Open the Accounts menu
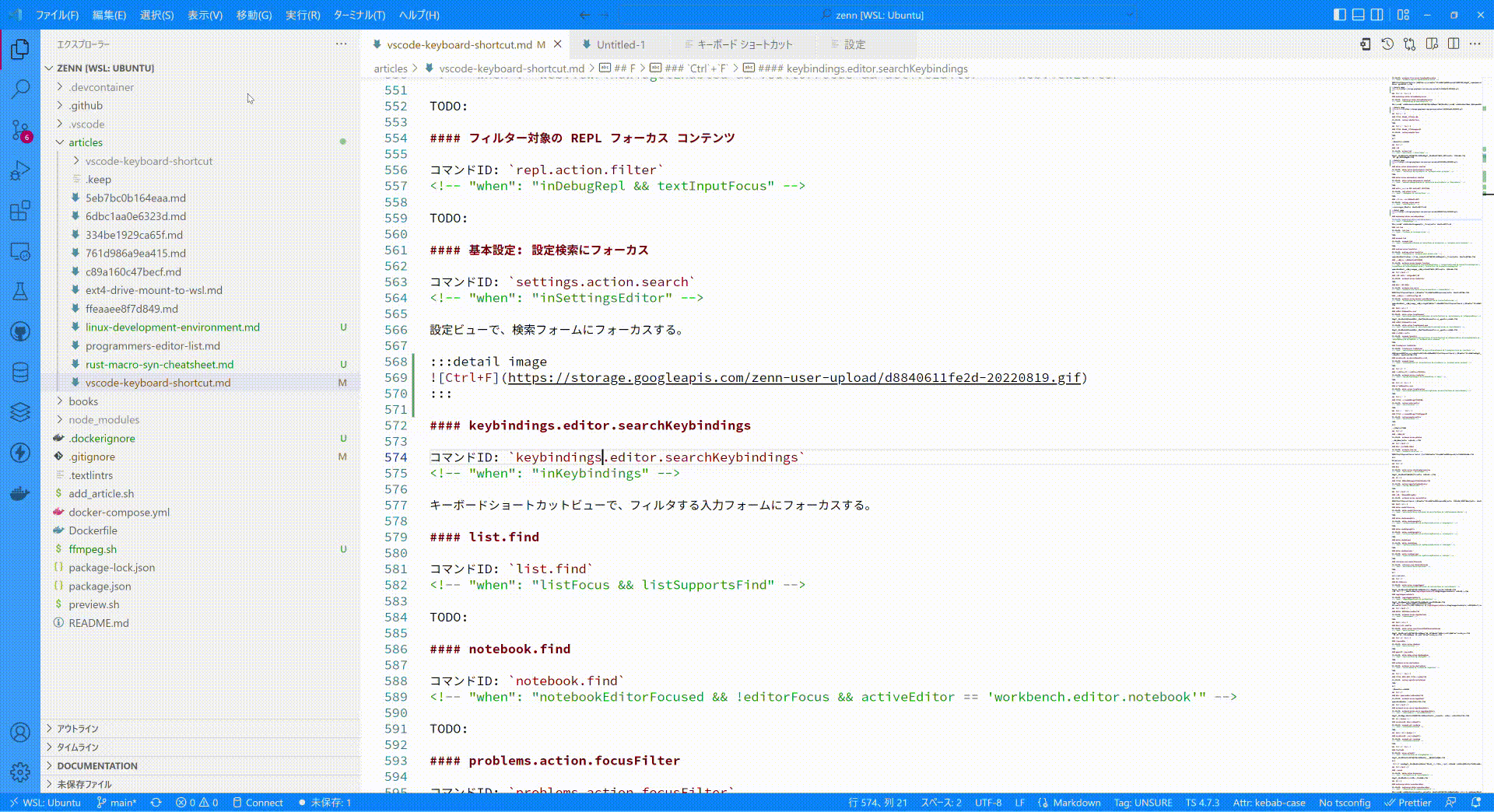The width and height of the screenshot is (1494, 812). [20, 732]
